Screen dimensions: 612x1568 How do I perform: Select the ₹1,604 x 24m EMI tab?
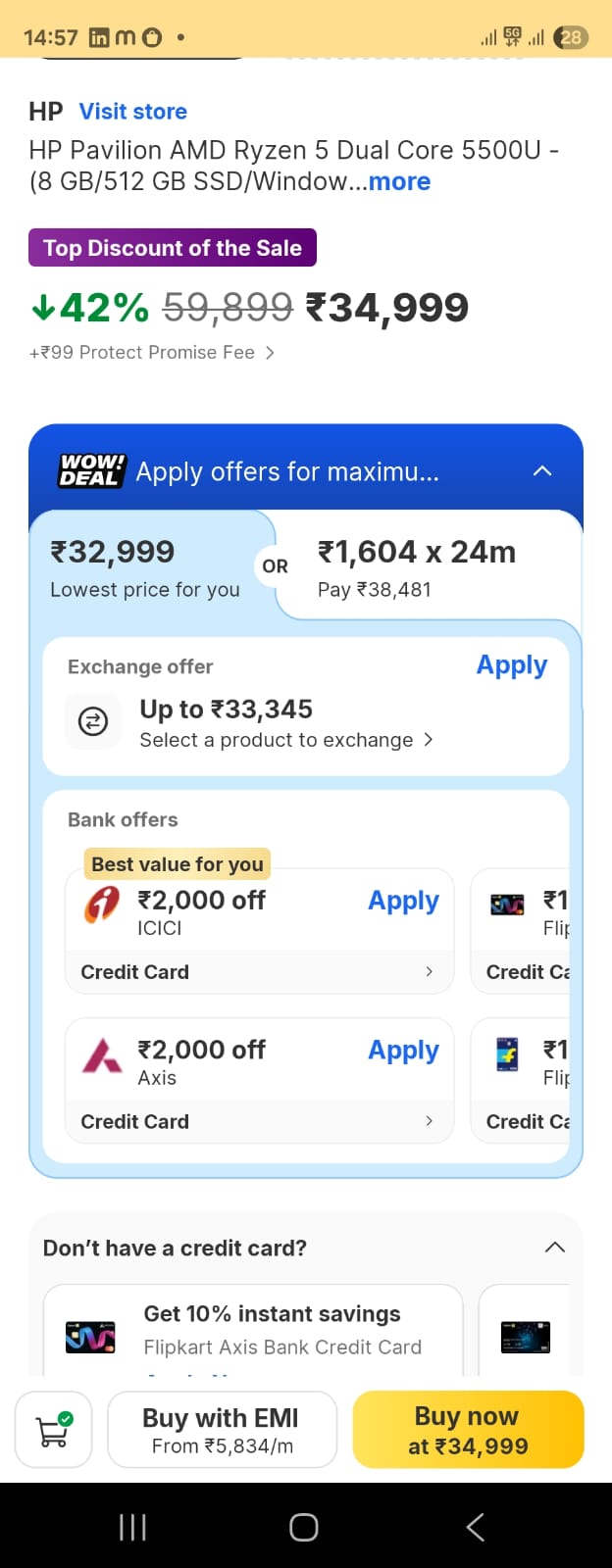tap(417, 568)
